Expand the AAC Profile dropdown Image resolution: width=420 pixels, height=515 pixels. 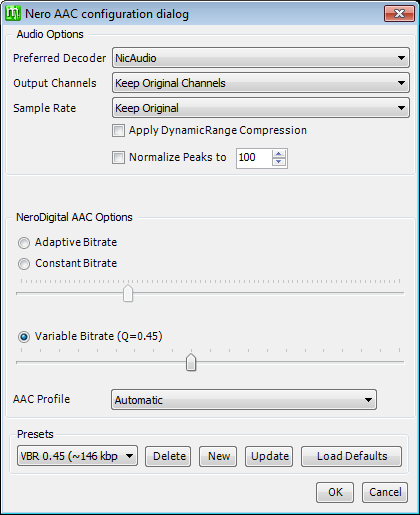244,400
